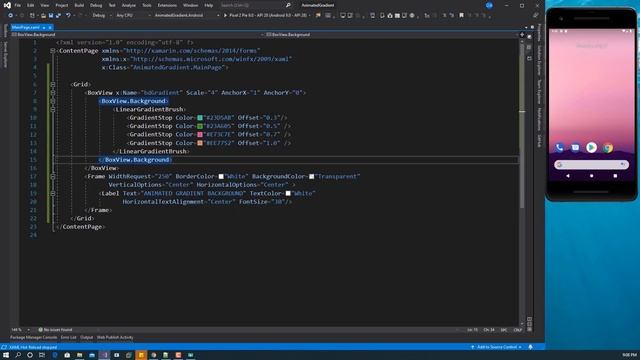Start debugging on Pixel 2 Pie emulator
Screen dimensions: 640x360
pyautogui.click(x=265, y=16)
